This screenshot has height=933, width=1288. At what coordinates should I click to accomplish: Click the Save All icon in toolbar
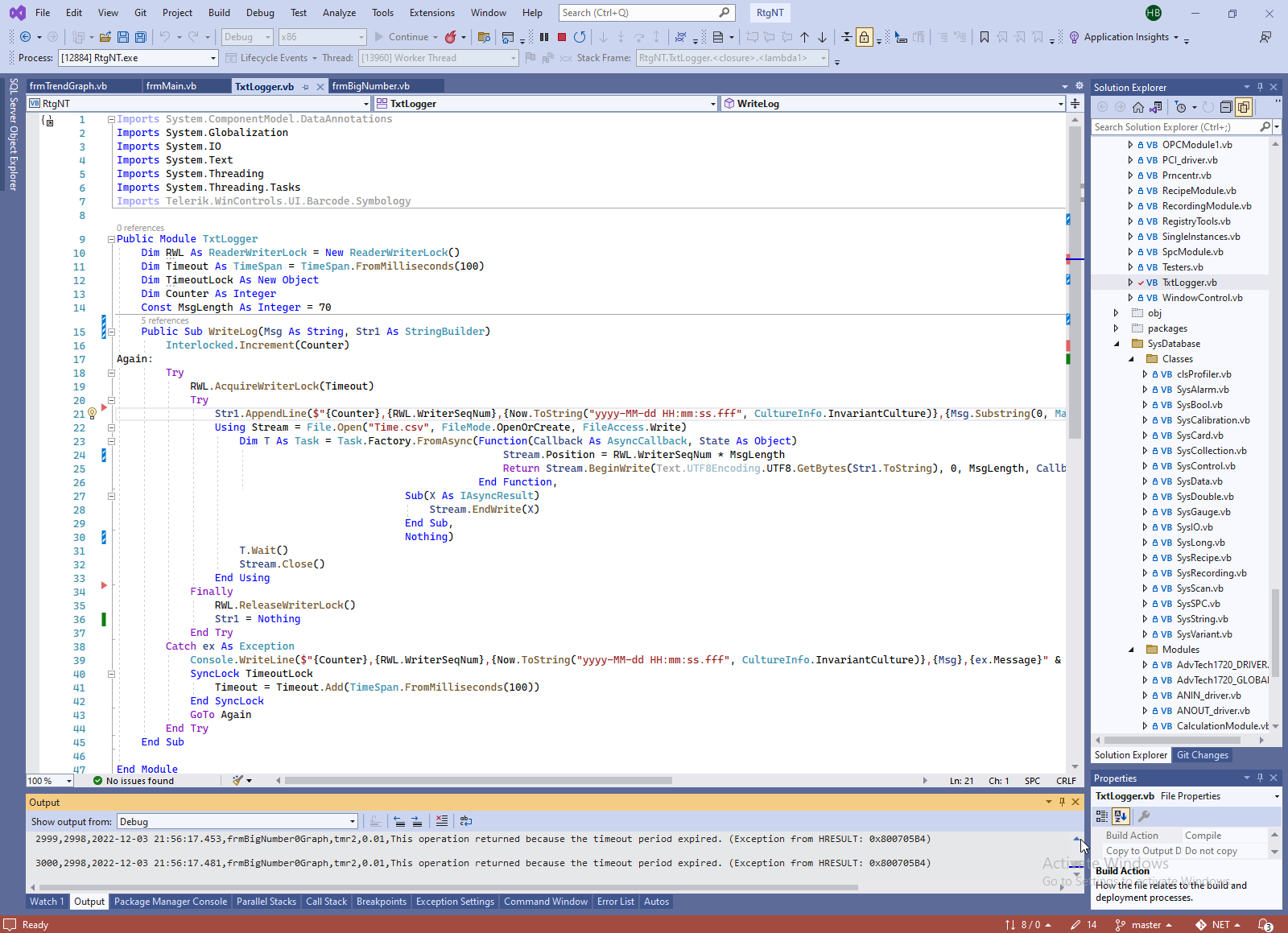pyautogui.click(x=141, y=37)
